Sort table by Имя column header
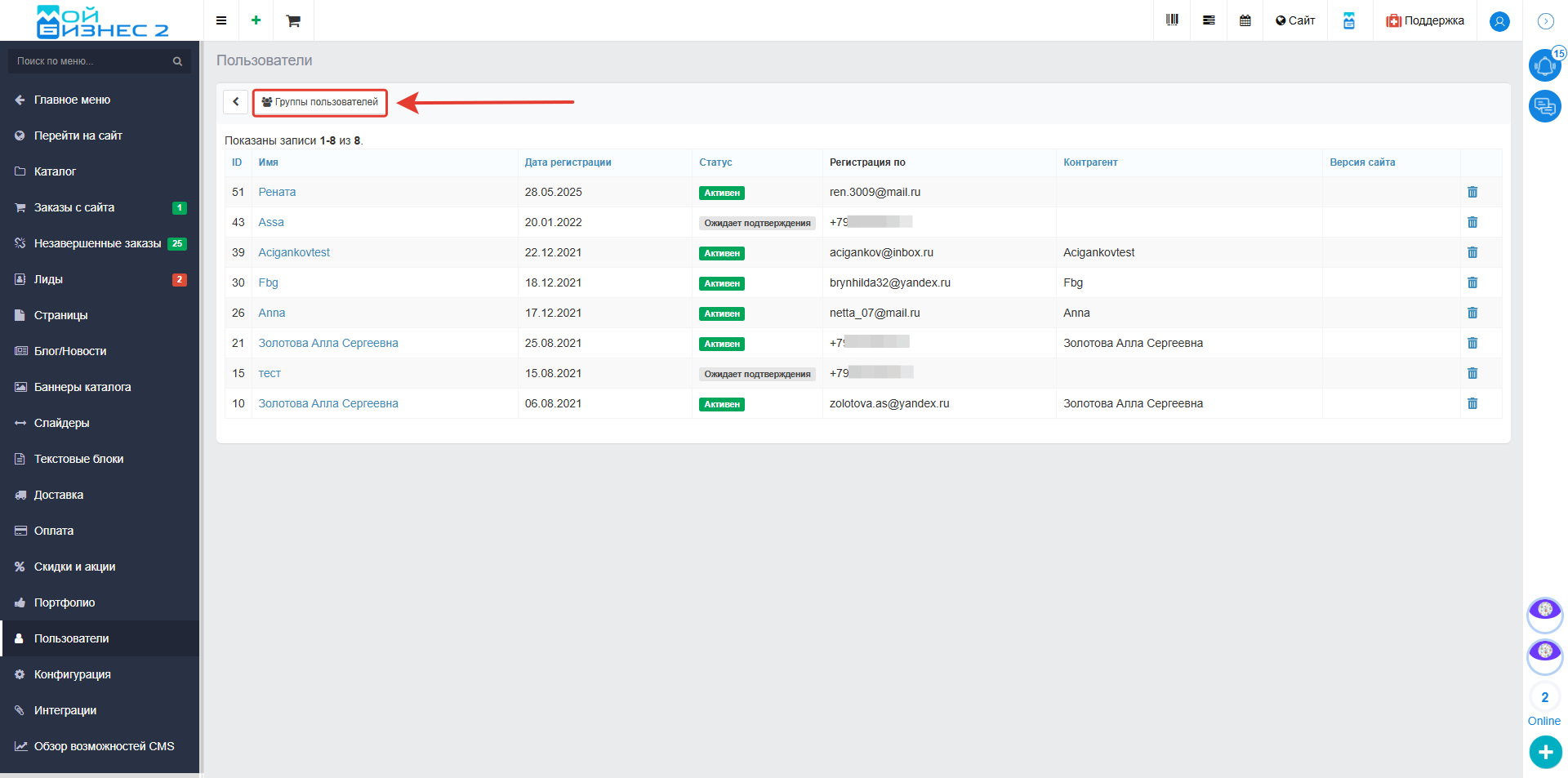 tap(269, 162)
